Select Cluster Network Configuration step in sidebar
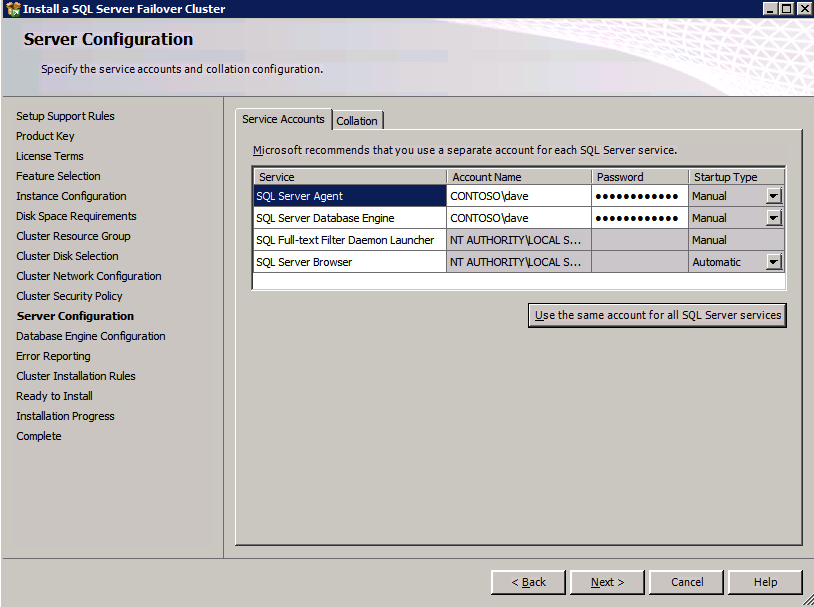Image resolution: width=814 pixels, height=607 pixels. tap(89, 276)
